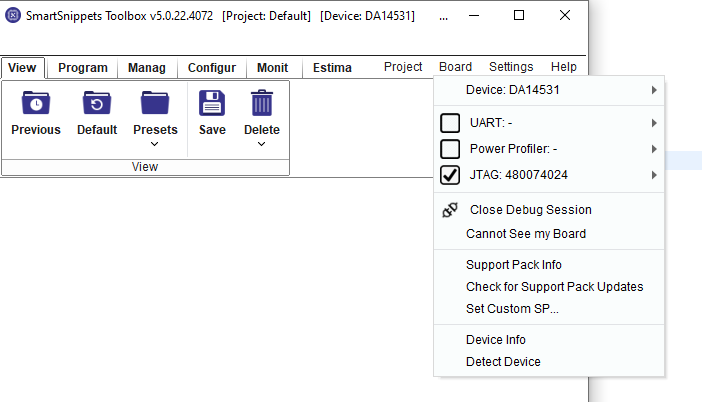Viewport: 702px width, 402px height.
Task: Expand the Delete dropdown arrow
Action: (x=262, y=144)
